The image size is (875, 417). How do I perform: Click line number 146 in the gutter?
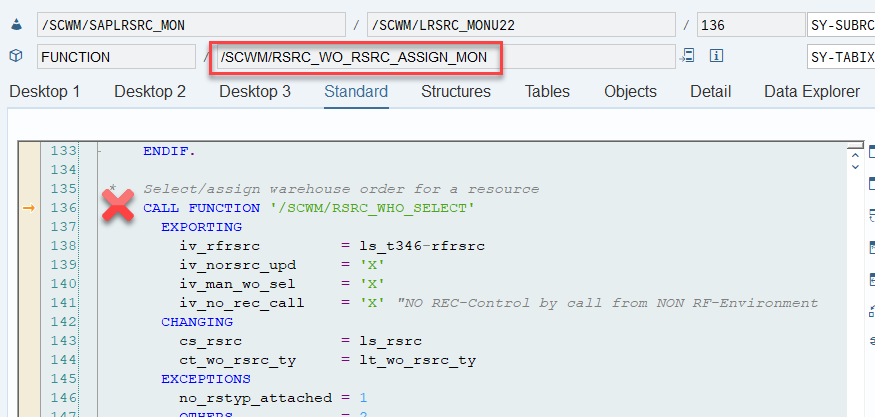(x=62, y=398)
